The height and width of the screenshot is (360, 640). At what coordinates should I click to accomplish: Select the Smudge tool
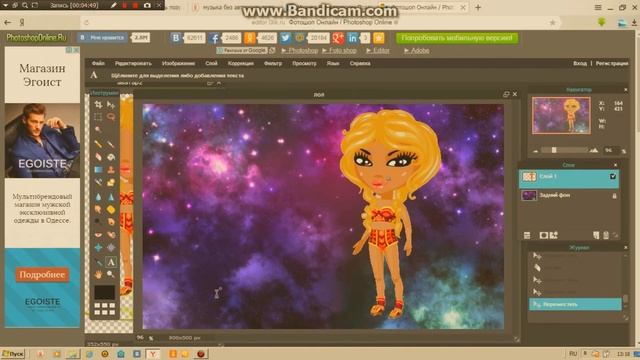point(98,209)
